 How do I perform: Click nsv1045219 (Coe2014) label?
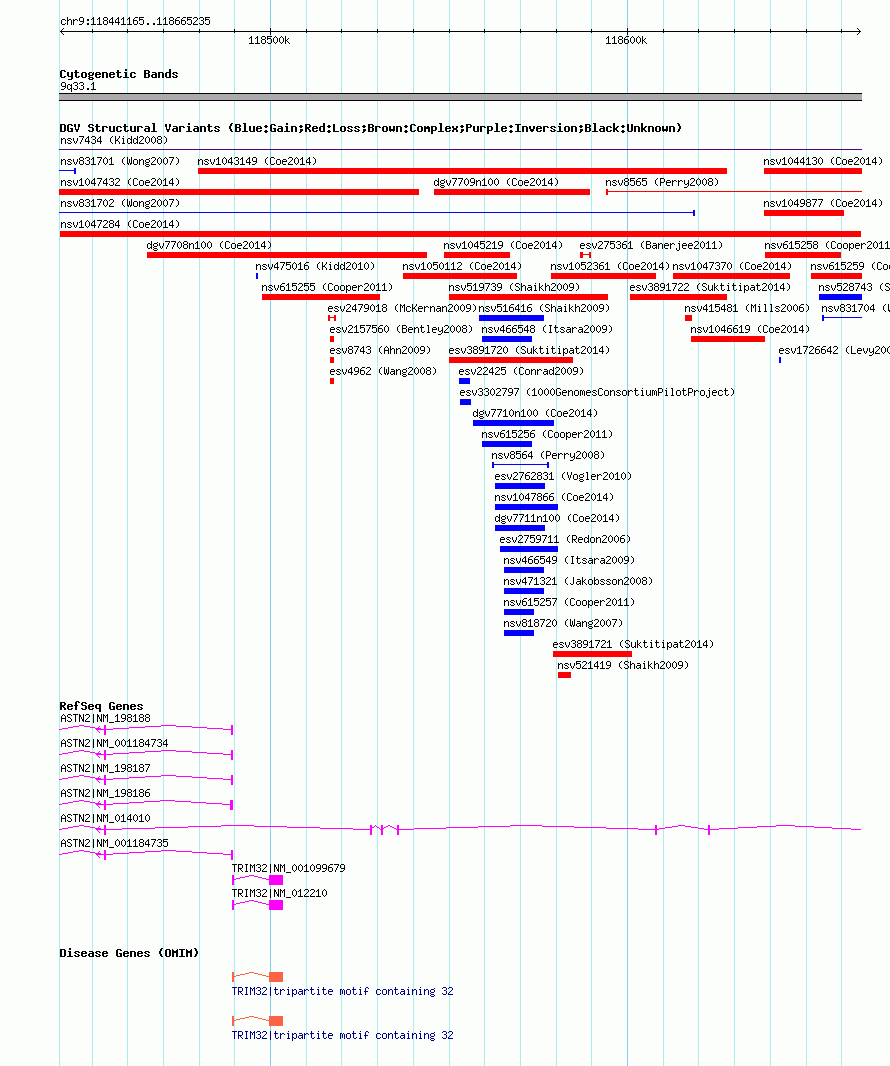[503, 245]
